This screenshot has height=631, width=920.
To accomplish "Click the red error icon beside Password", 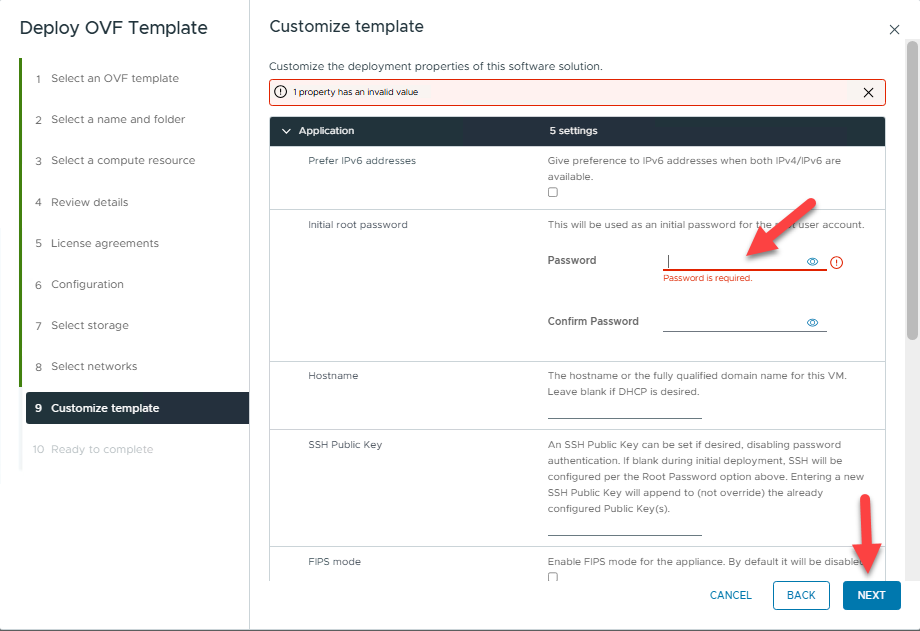I will pos(837,262).
